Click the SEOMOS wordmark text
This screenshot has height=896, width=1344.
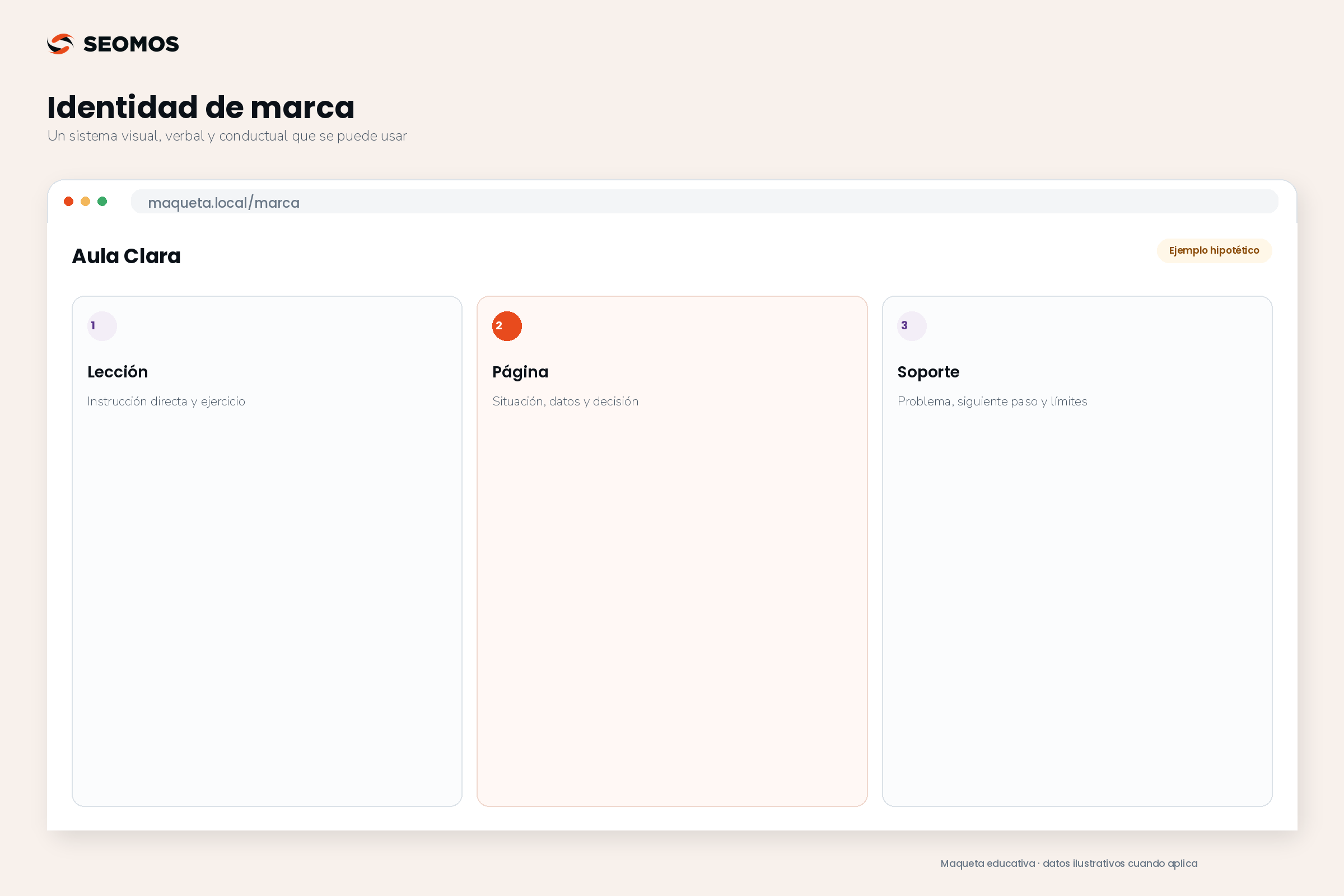pos(131,44)
